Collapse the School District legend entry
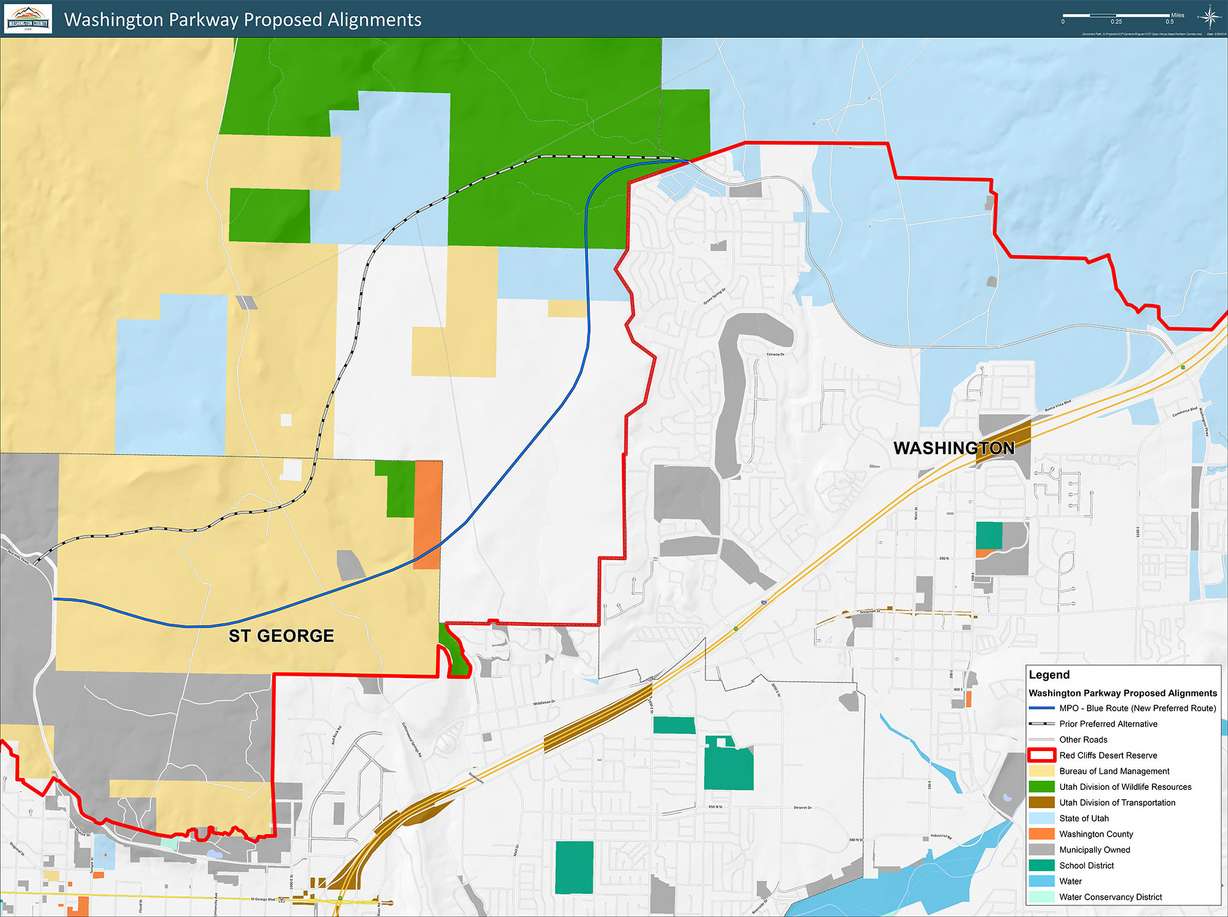Image resolution: width=1228 pixels, height=917 pixels. [x=1041, y=865]
